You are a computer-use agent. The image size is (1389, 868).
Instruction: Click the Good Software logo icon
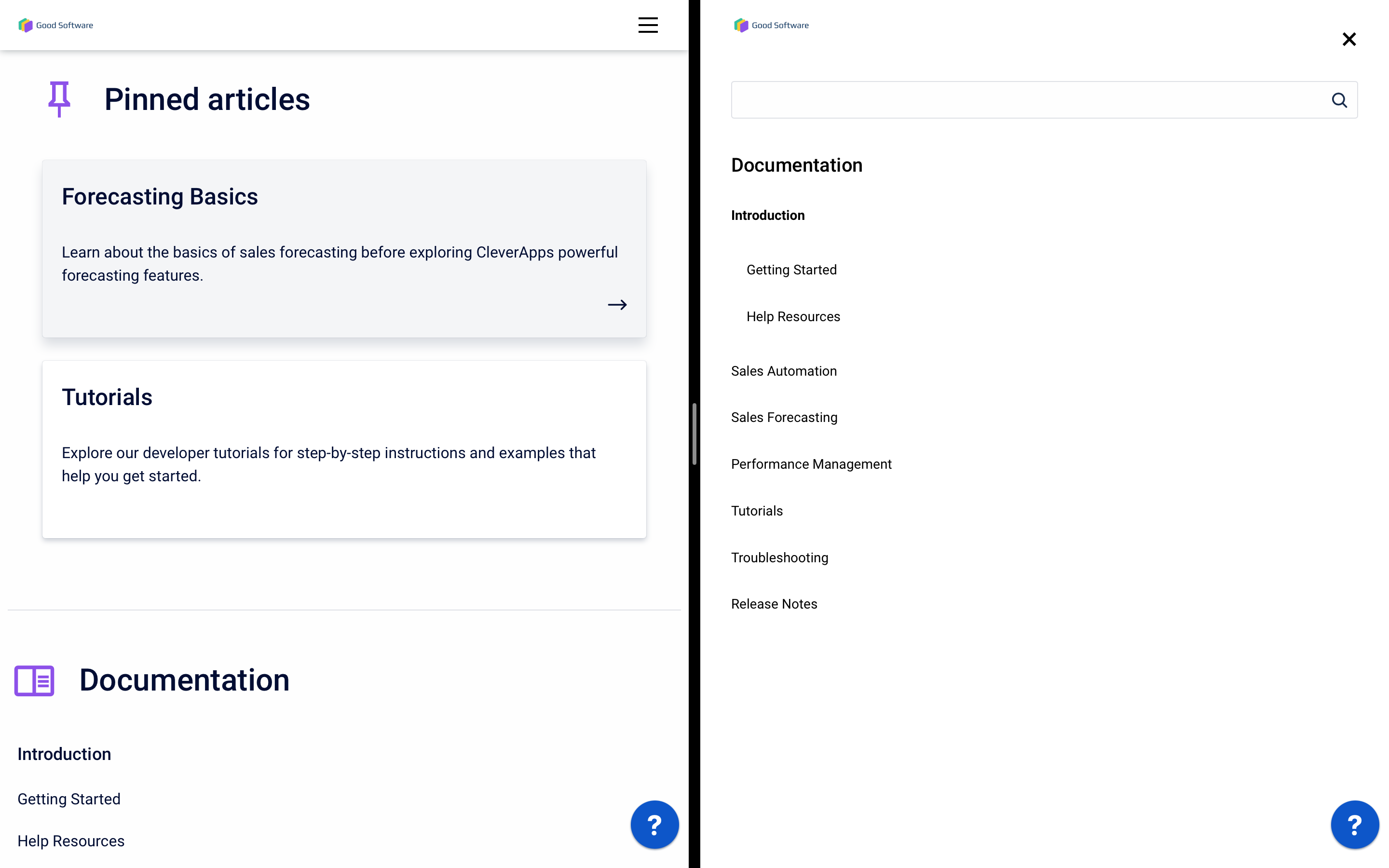click(25, 25)
